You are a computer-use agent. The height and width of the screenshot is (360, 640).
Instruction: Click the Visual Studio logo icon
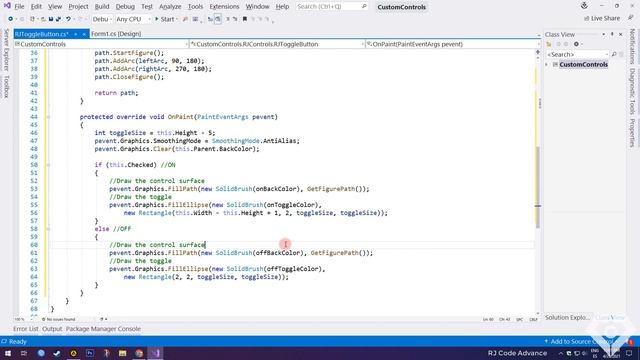7,6
